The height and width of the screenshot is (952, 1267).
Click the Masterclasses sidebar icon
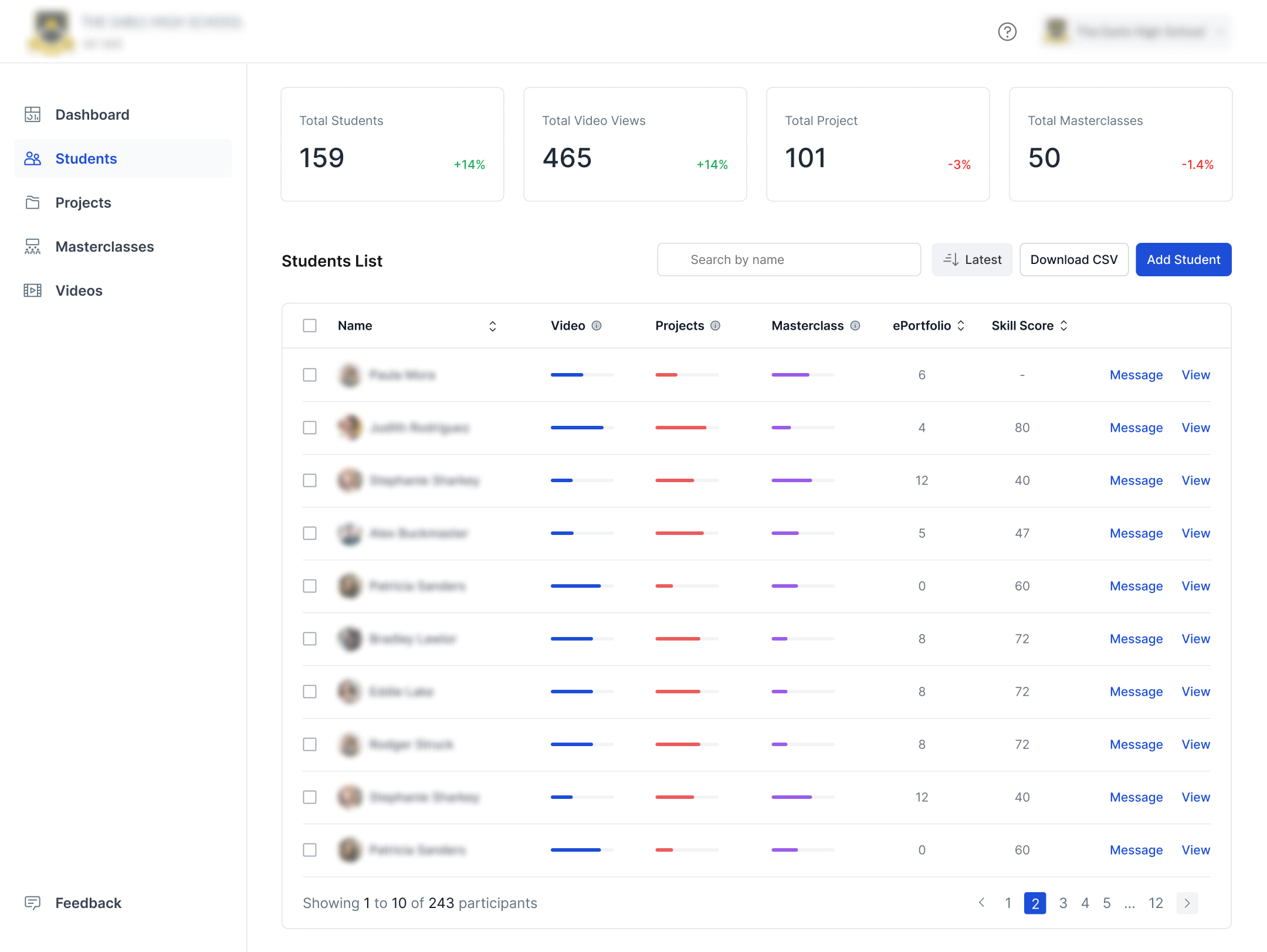tap(33, 246)
